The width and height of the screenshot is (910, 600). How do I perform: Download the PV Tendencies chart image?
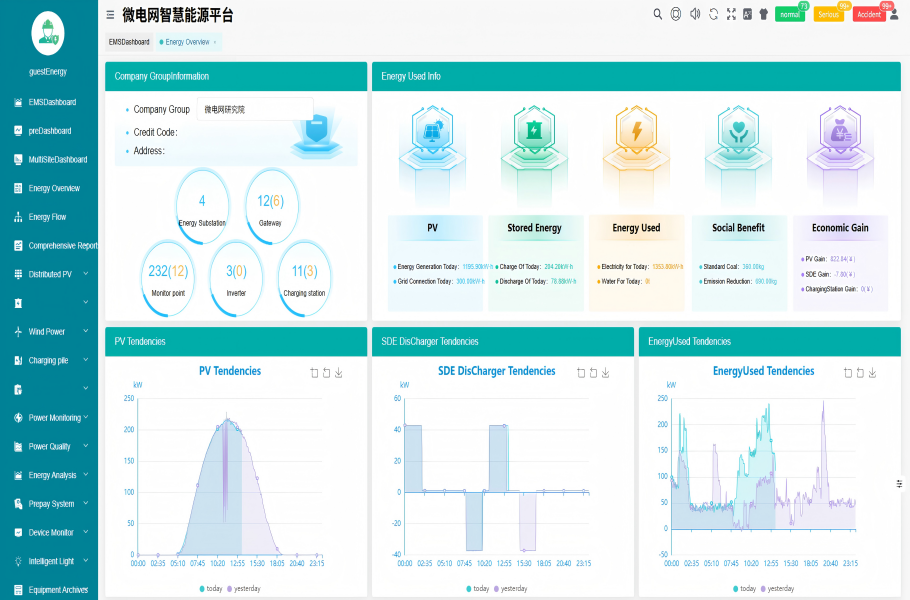pyautogui.click(x=339, y=373)
